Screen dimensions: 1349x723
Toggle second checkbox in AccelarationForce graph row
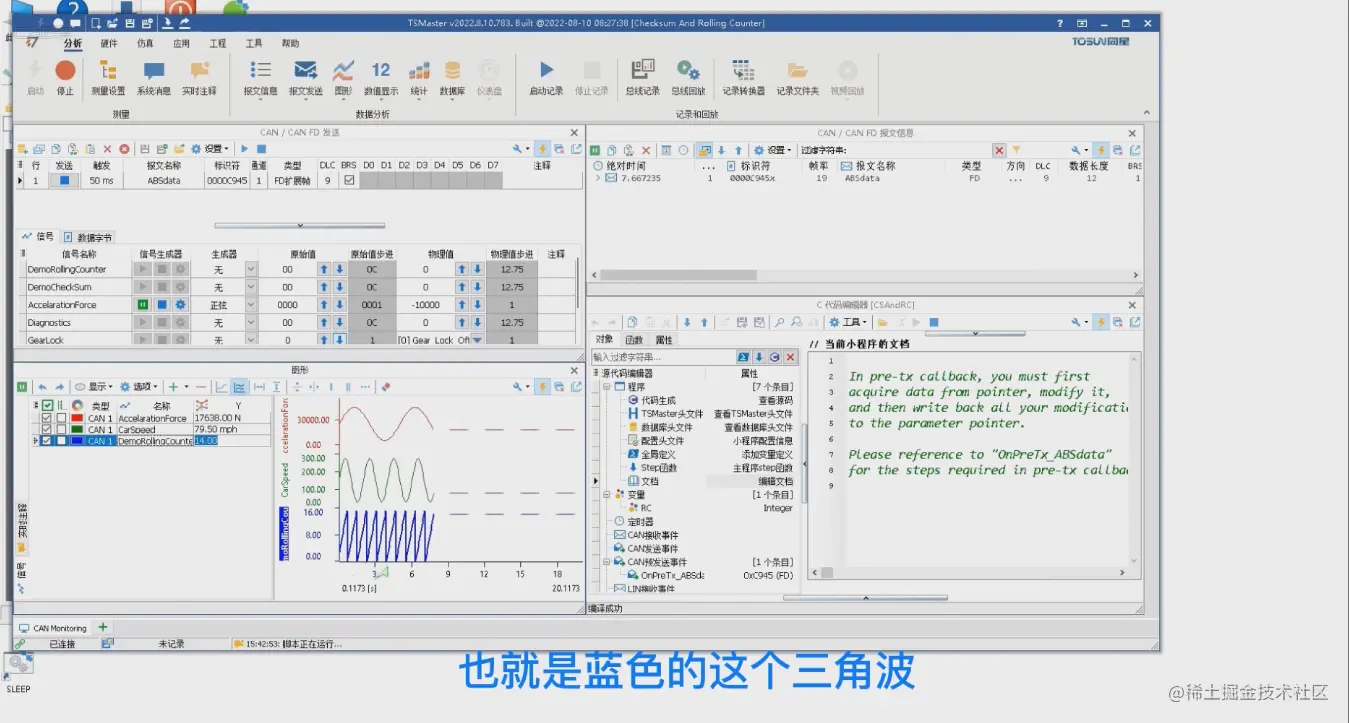tap(61, 418)
